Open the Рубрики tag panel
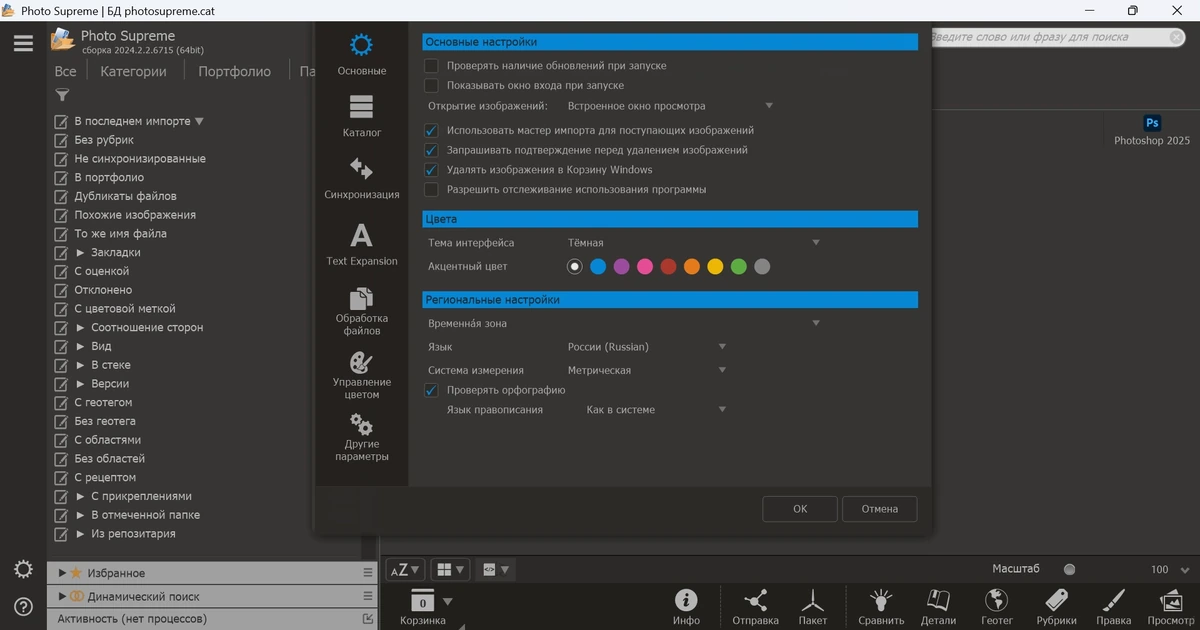 1056,607
